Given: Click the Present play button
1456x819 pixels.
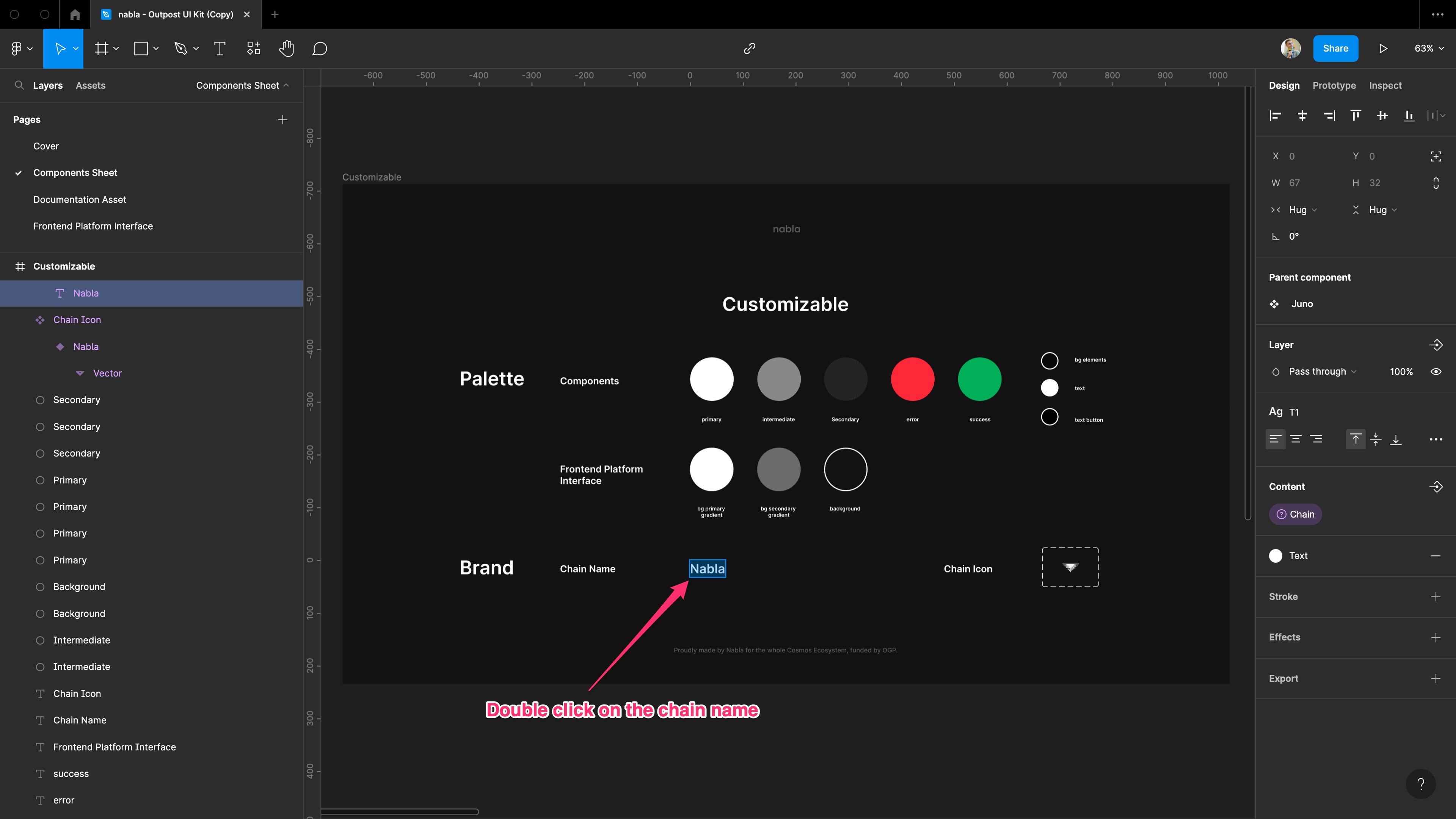Looking at the screenshot, I should click(1383, 49).
